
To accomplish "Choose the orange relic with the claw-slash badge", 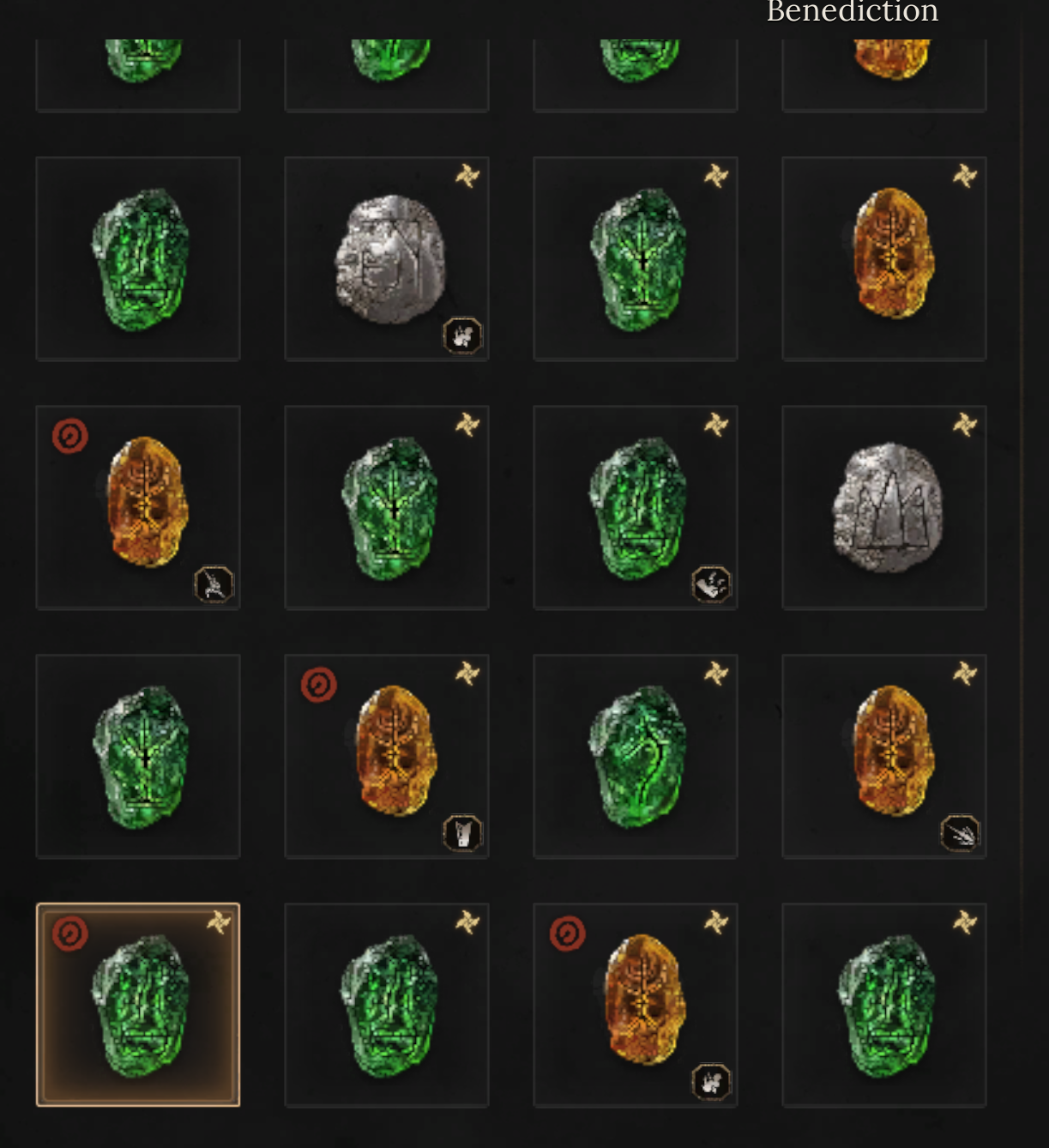I will pos(884,756).
